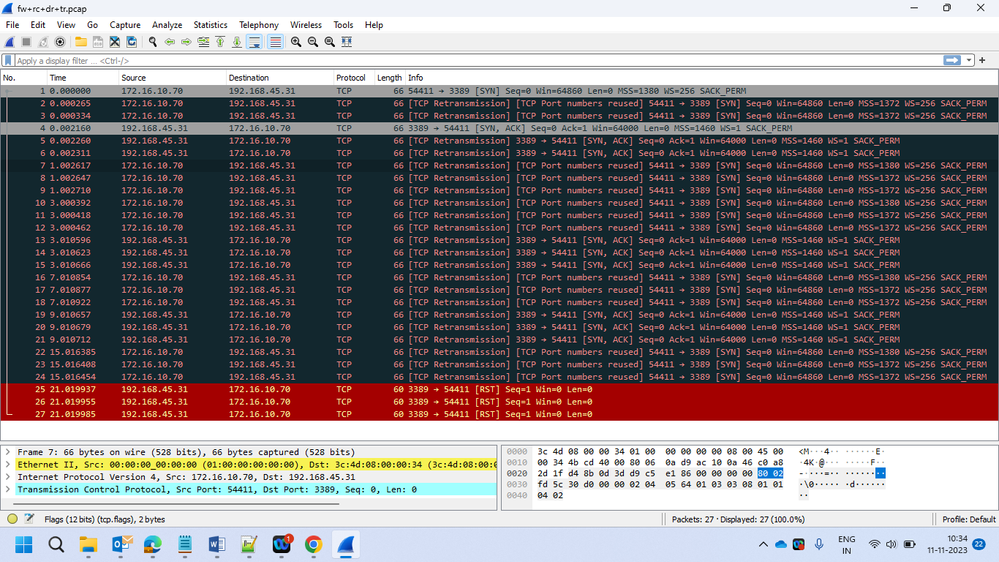Image resolution: width=999 pixels, height=562 pixels.
Task: Click the display filter input field
Action: (x=478, y=61)
